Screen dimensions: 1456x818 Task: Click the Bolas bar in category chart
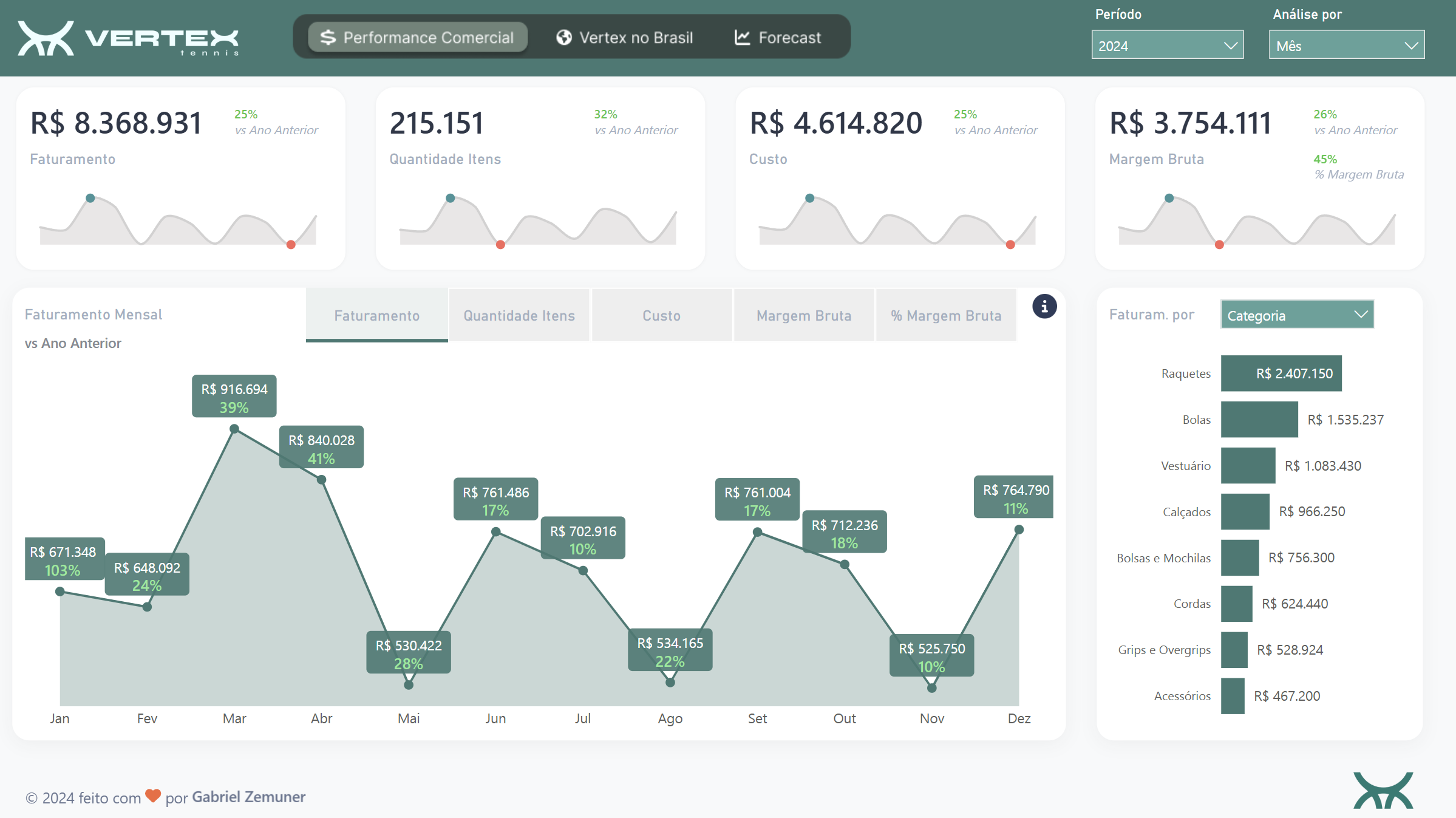[x=1259, y=420]
